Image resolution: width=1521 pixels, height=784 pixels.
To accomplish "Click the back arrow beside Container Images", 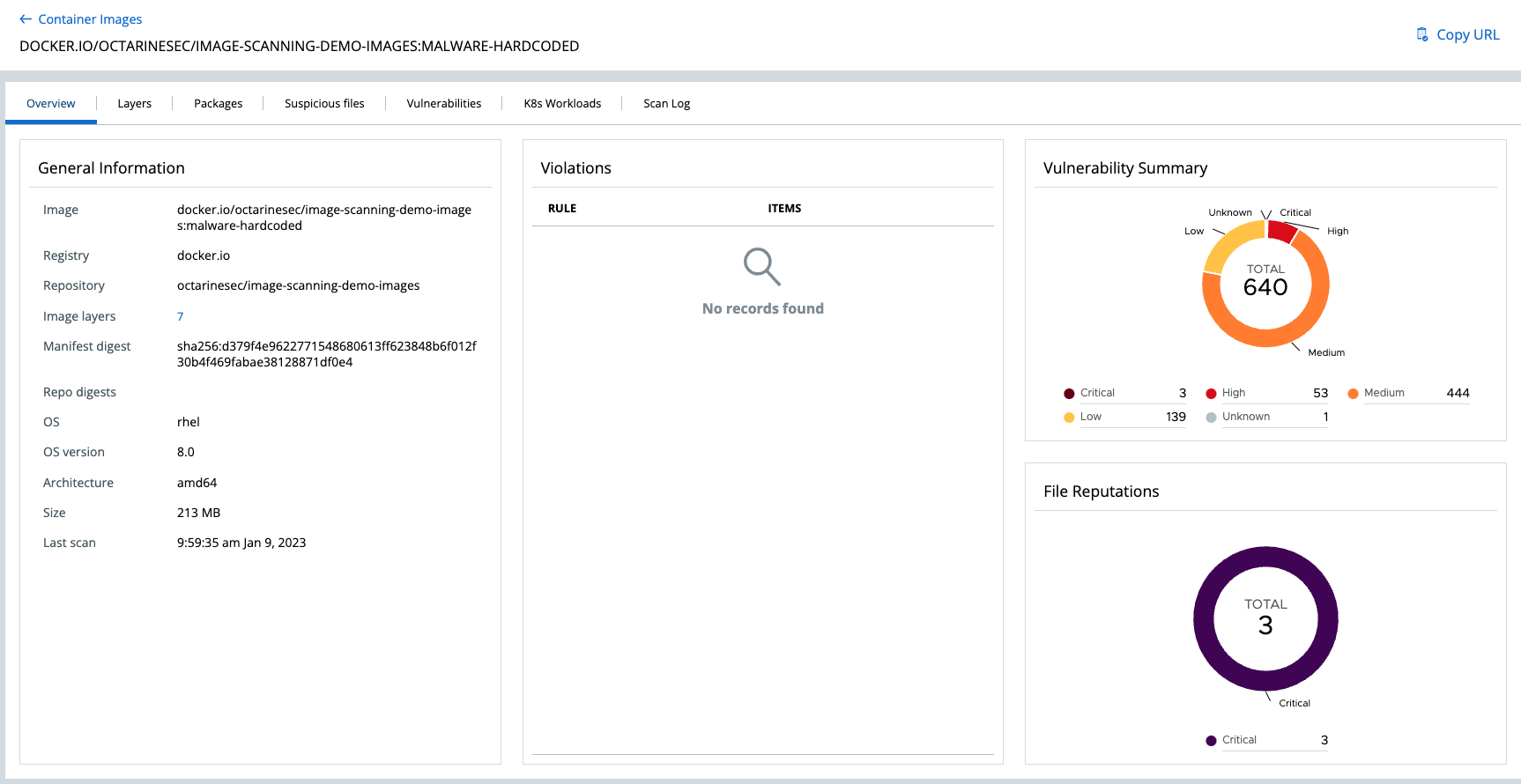I will point(26,19).
